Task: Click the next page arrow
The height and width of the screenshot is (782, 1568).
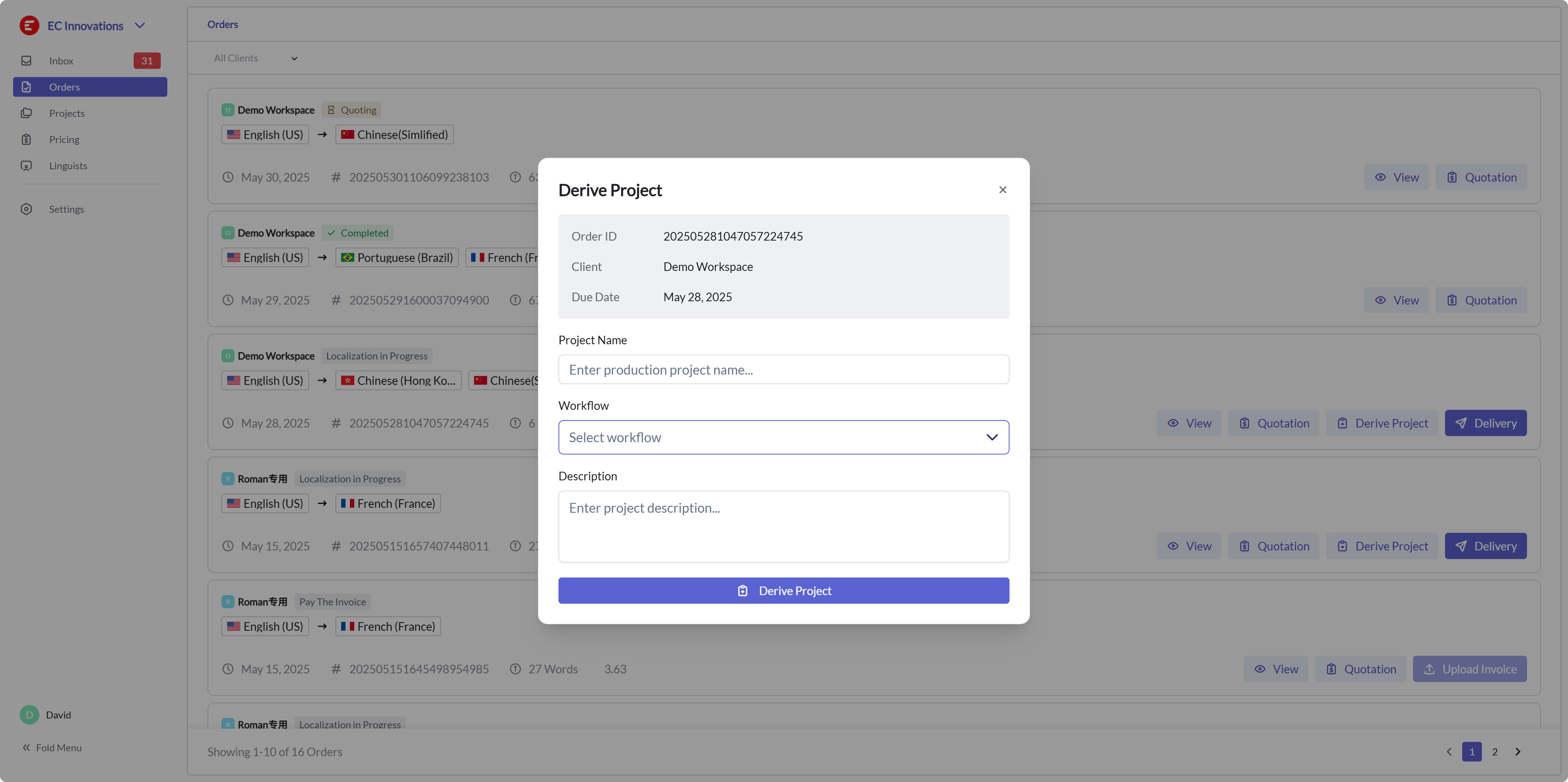Action: 1518,752
